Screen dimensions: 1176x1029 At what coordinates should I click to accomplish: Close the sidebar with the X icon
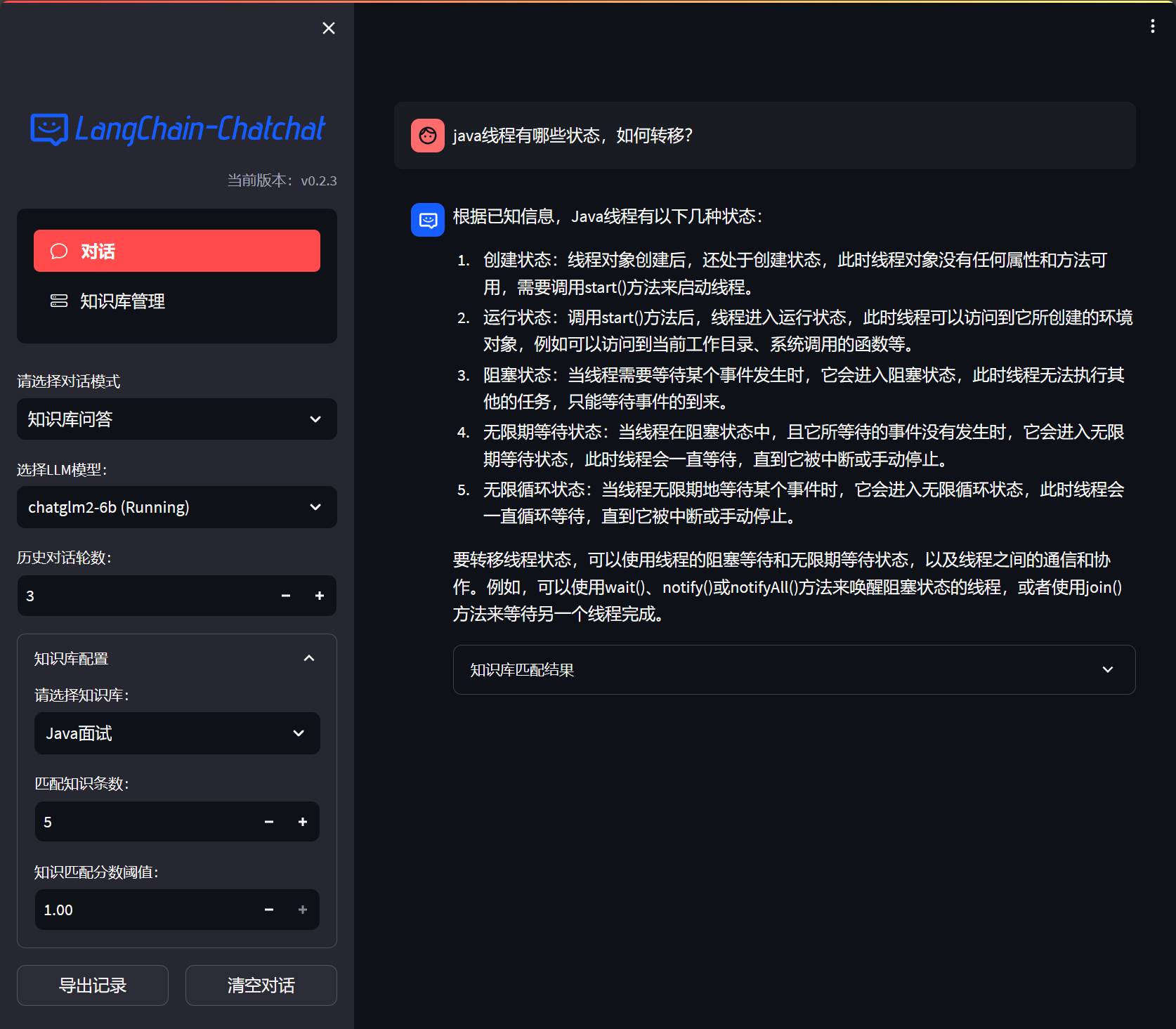pyautogui.click(x=328, y=28)
